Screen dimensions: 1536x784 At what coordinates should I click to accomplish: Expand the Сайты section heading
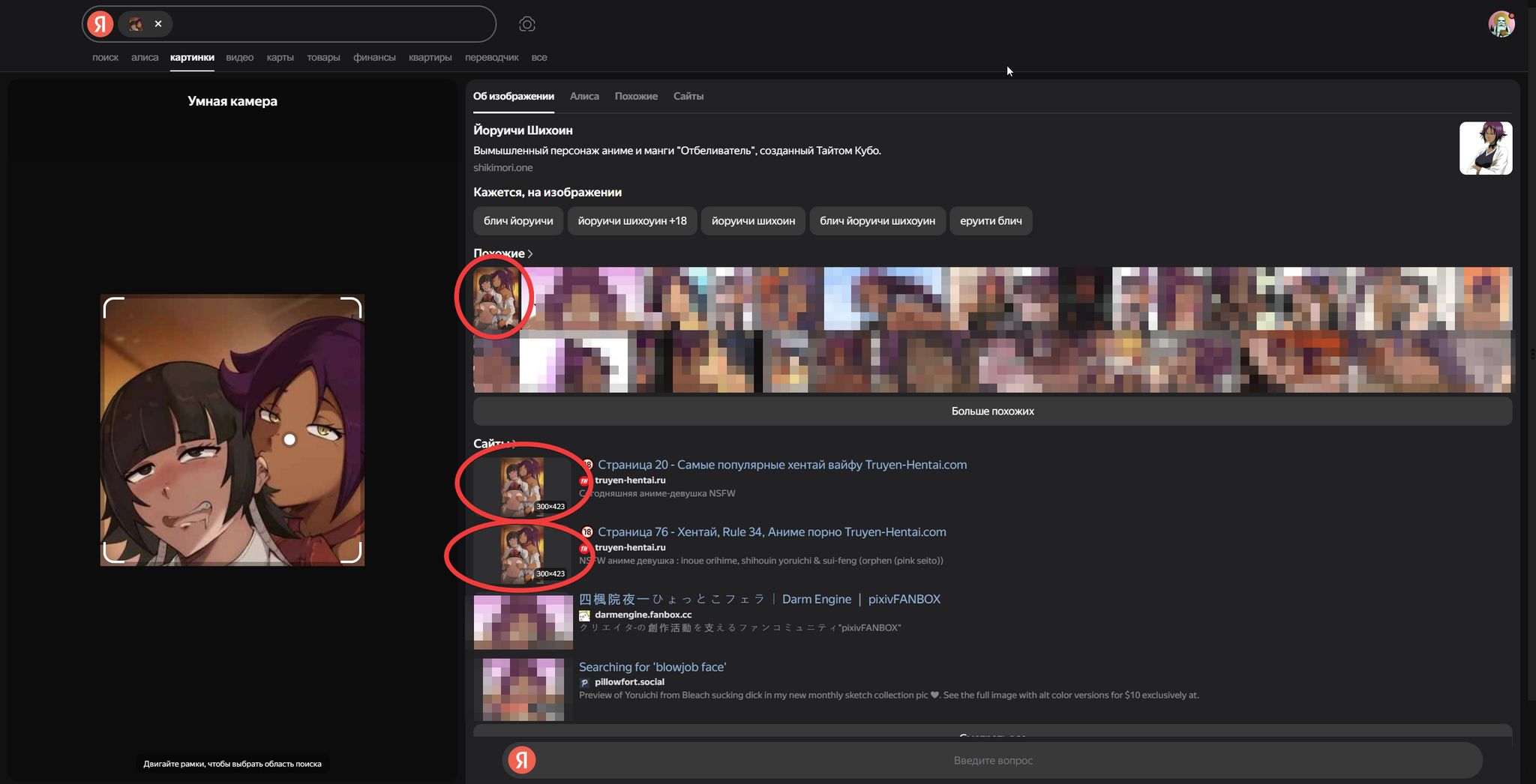click(x=492, y=444)
